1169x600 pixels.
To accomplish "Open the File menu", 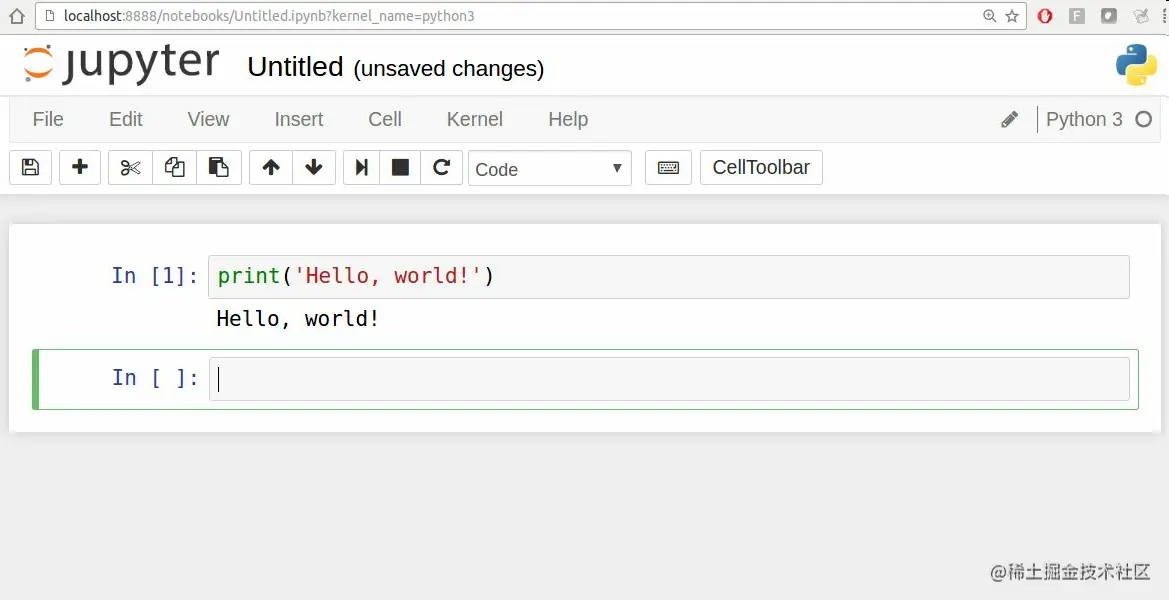I will [x=48, y=119].
